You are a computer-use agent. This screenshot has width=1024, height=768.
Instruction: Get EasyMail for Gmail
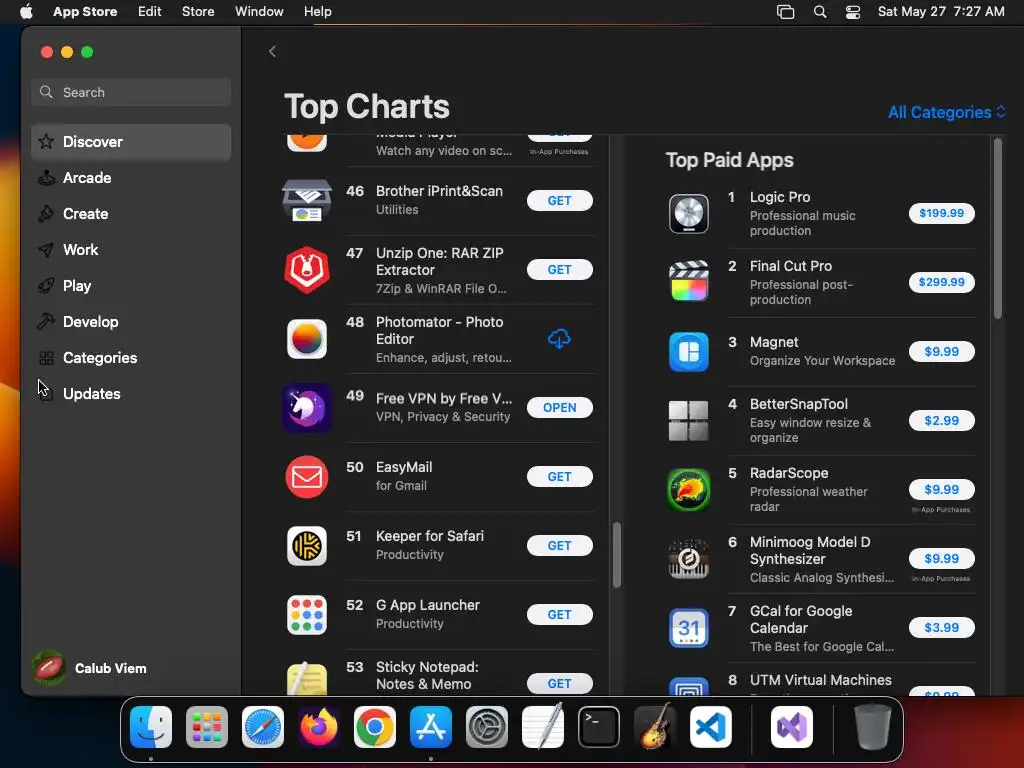pyautogui.click(x=560, y=477)
